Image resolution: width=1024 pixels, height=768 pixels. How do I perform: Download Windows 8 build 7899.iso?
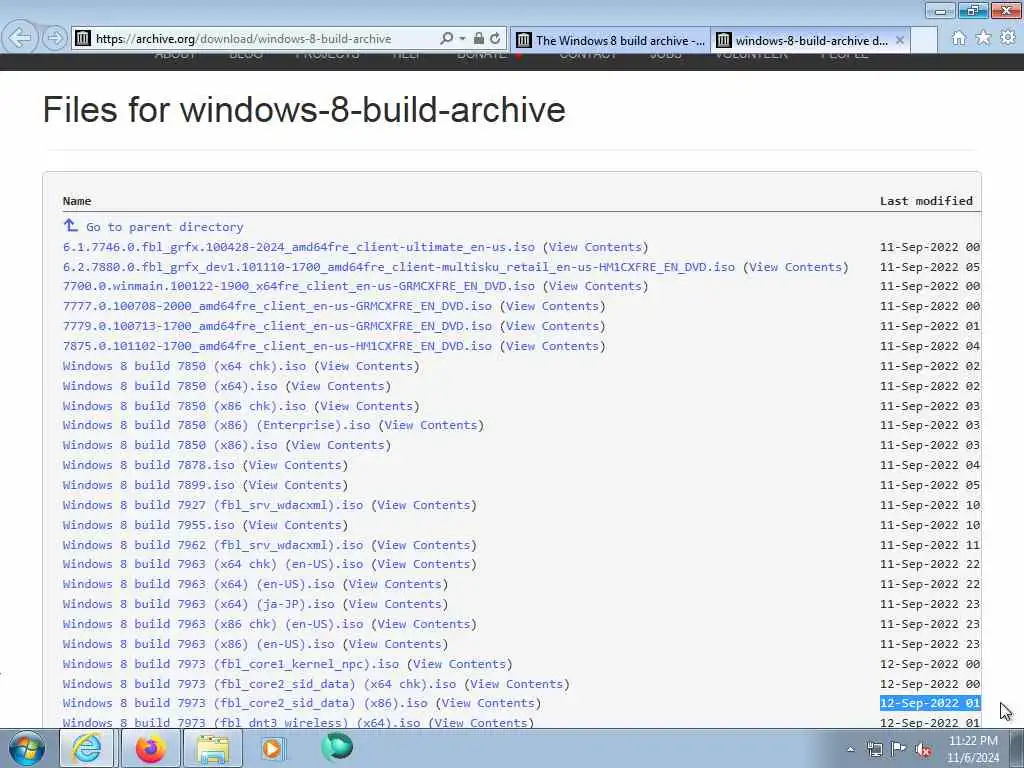[148, 485]
